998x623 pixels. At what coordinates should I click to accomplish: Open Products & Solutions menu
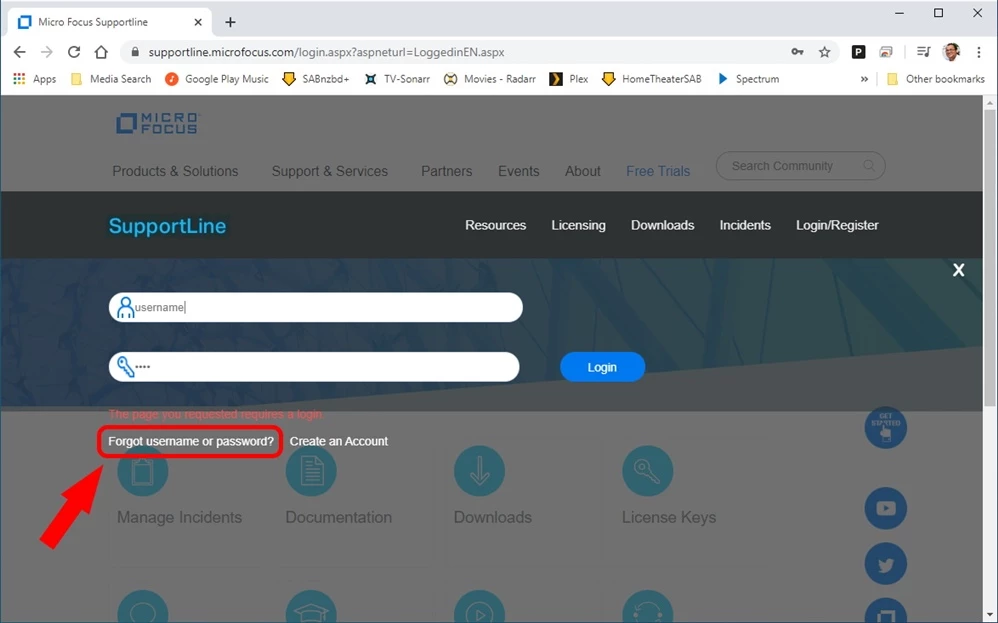point(175,171)
